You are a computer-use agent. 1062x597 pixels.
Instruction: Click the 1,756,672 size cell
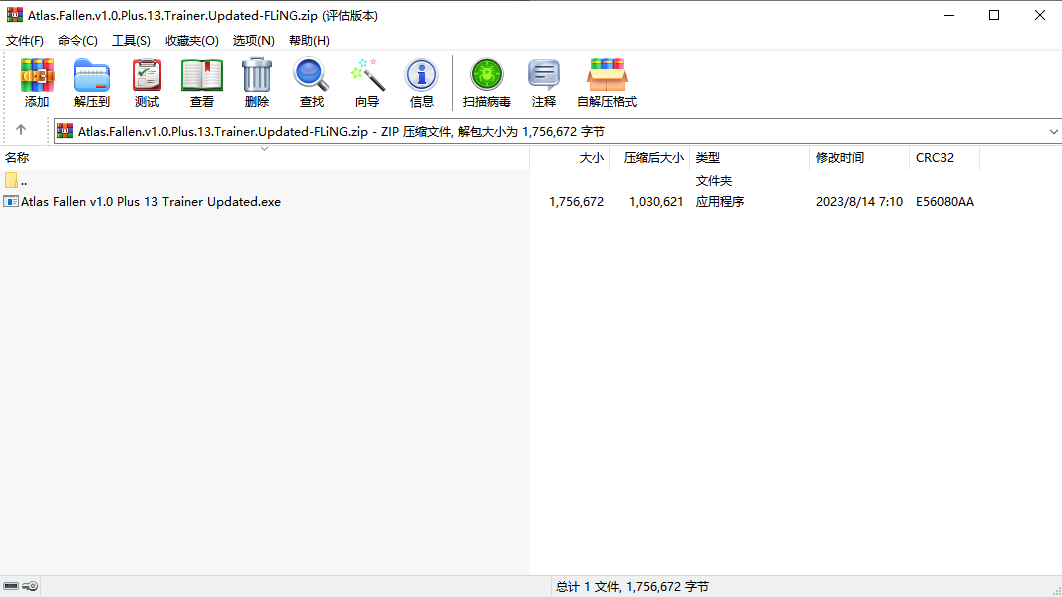tap(576, 201)
